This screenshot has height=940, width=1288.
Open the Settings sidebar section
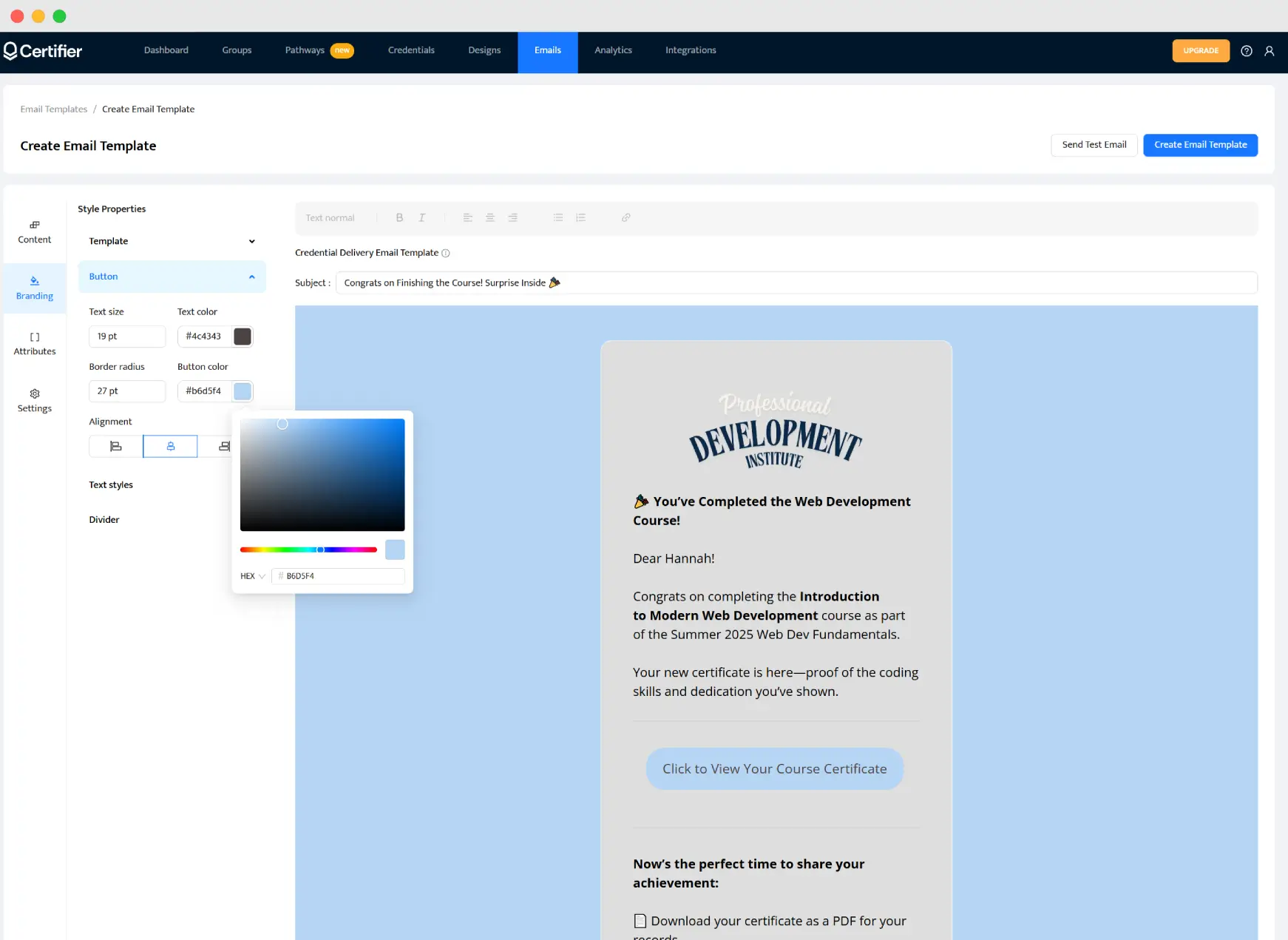[x=35, y=401]
